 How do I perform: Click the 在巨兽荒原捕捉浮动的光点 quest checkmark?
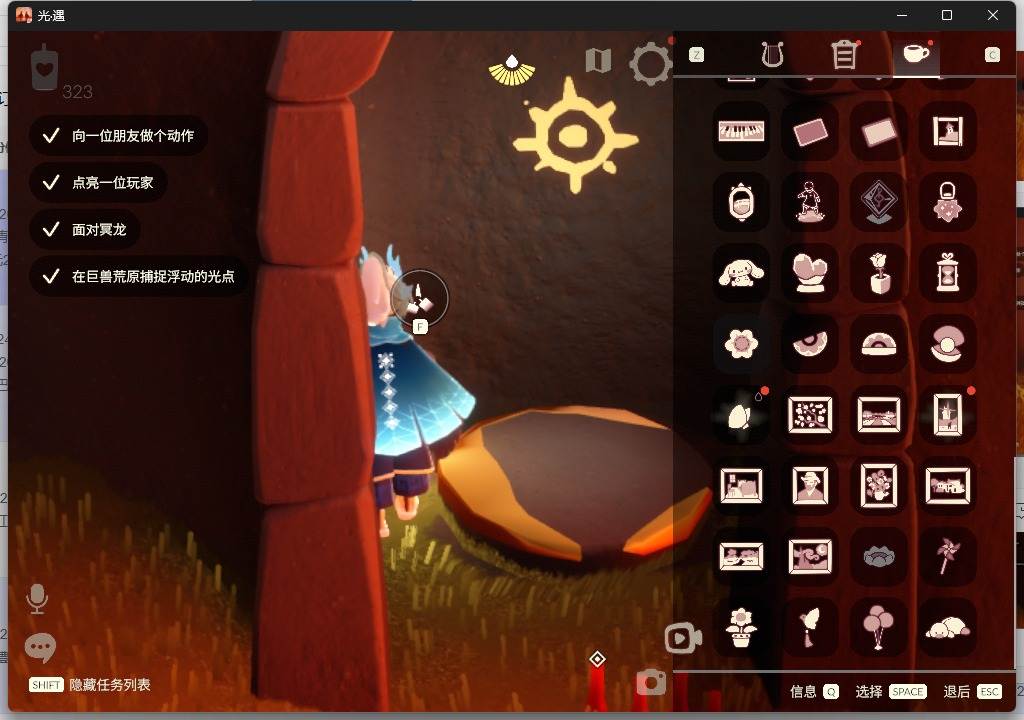(x=51, y=277)
